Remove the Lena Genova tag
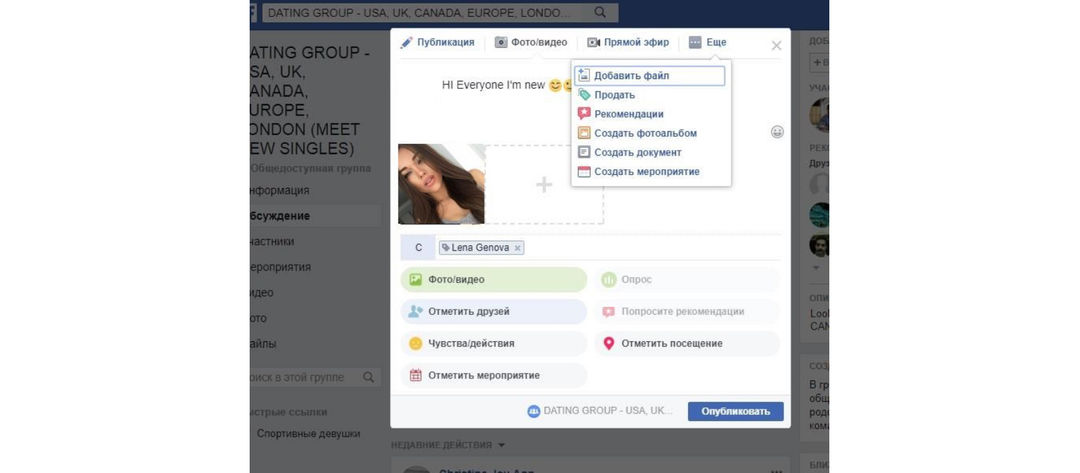The image size is (1080, 473). click(518, 248)
